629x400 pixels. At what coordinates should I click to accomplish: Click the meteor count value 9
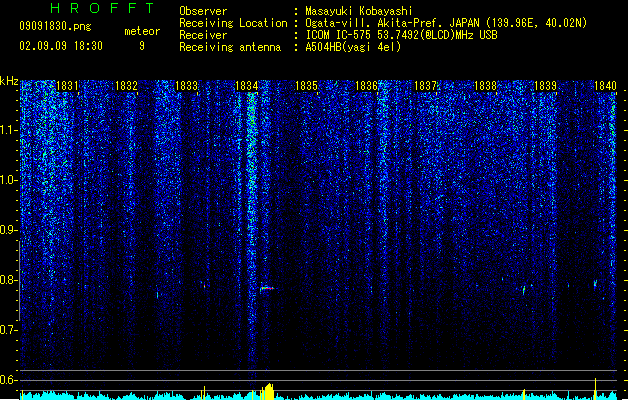click(142, 46)
